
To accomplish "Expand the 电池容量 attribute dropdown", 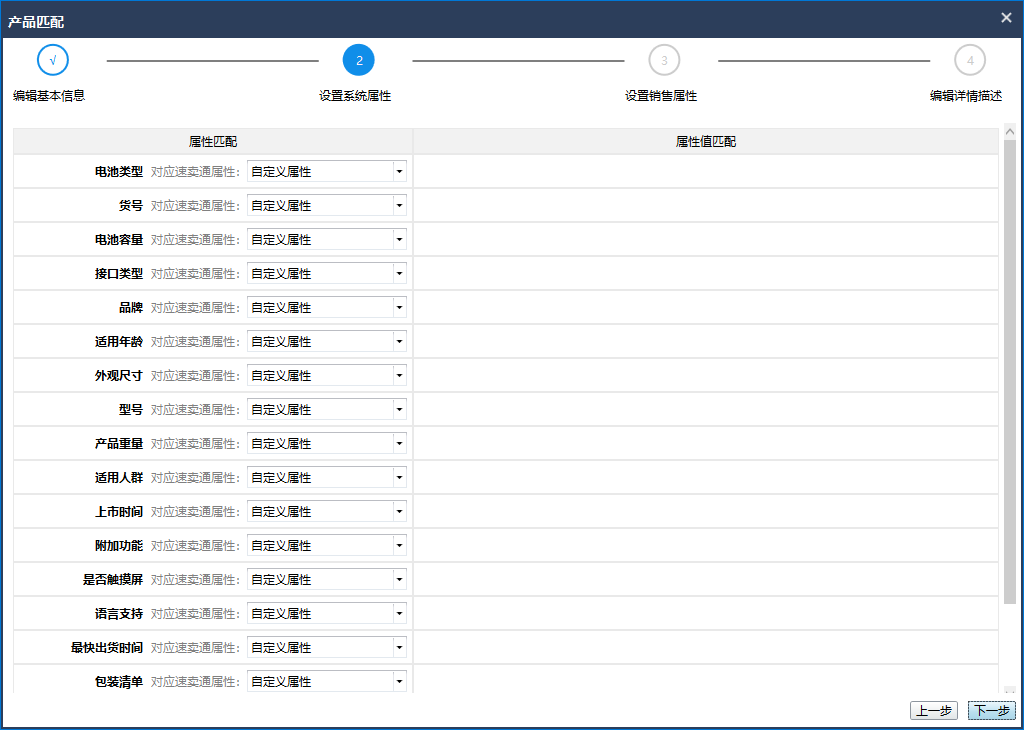I will tap(327, 239).
